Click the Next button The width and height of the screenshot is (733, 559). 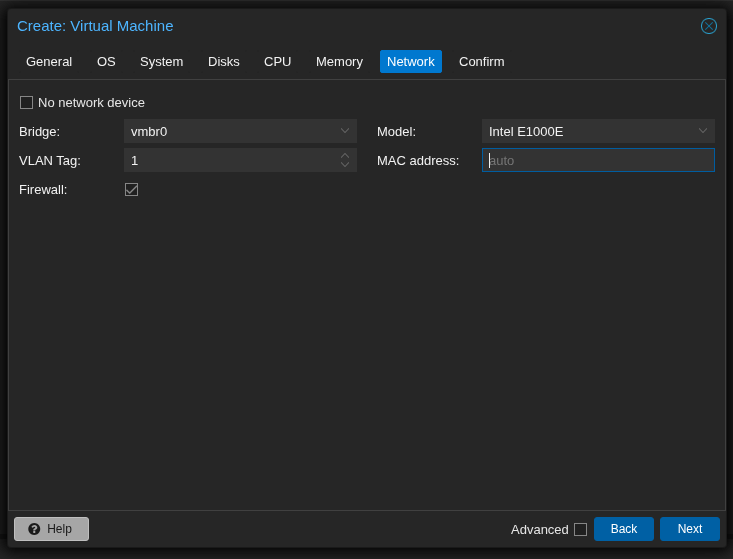pyautogui.click(x=689, y=529)
